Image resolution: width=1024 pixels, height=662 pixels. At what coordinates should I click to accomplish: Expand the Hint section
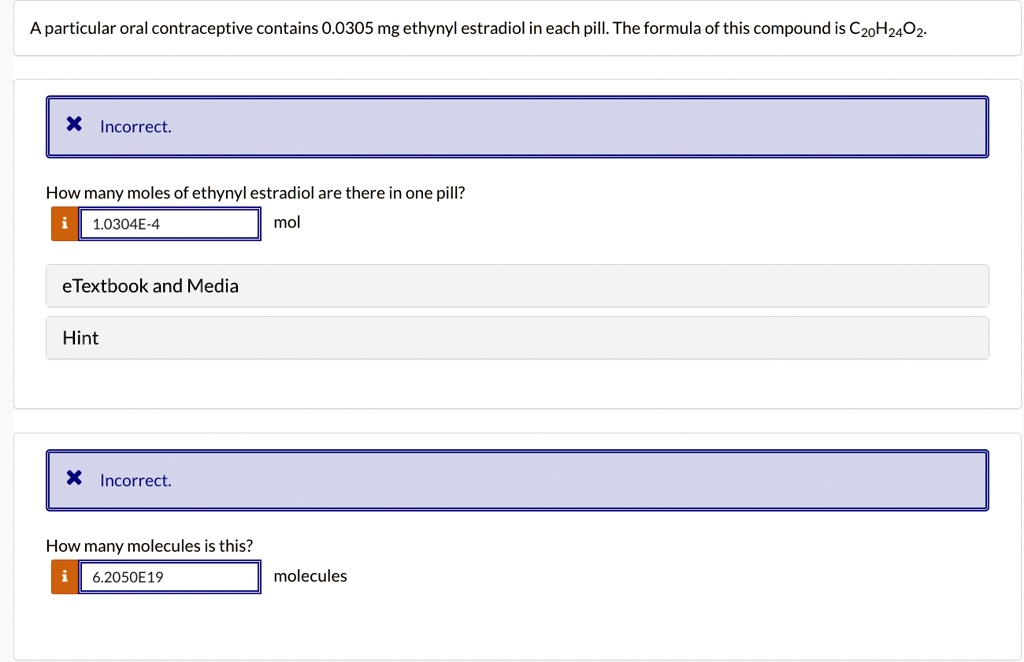[80, 337]
